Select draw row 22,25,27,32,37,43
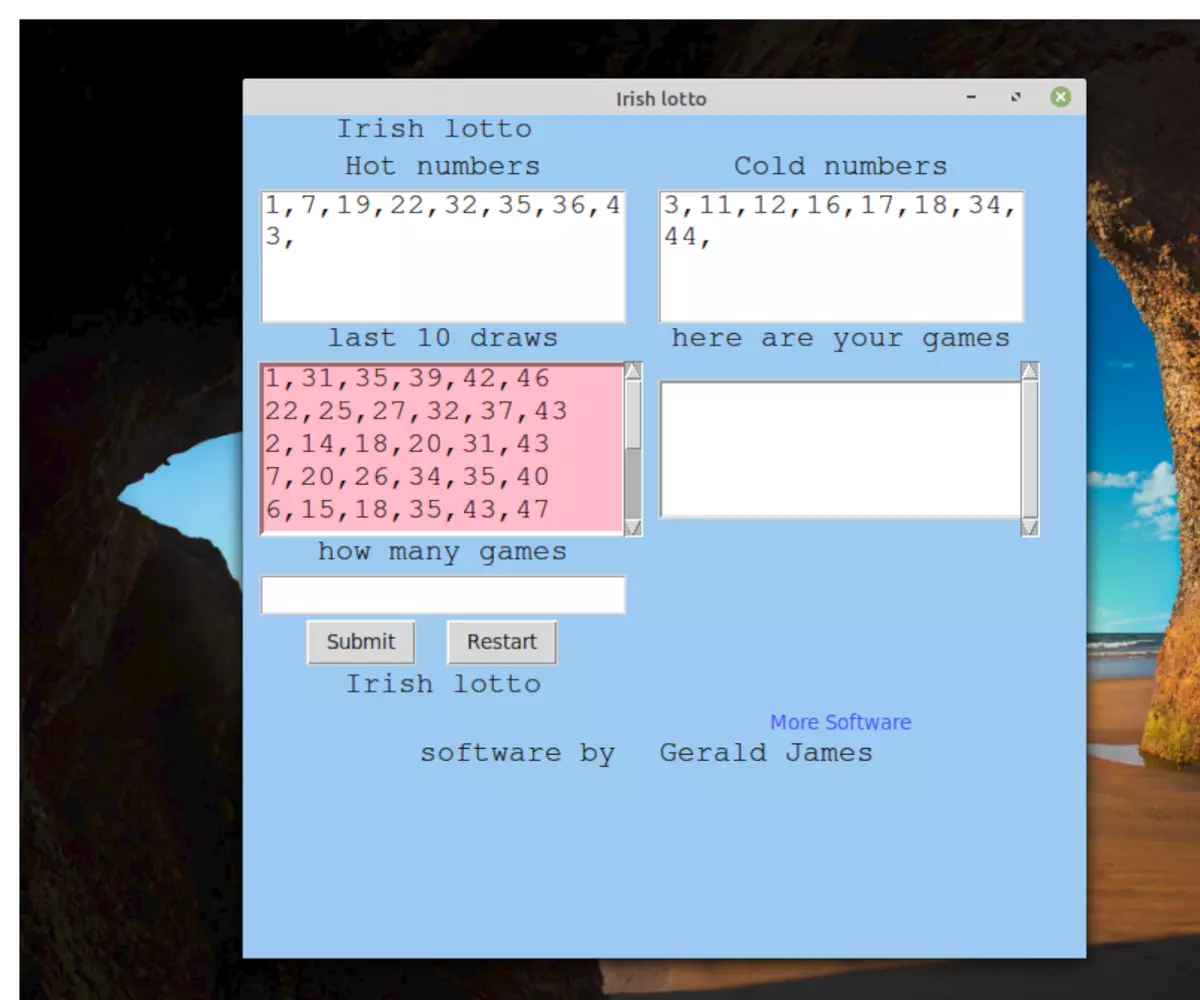Image resolution: width=1200 pixels, height=1000 pixels. click(443, 411)
